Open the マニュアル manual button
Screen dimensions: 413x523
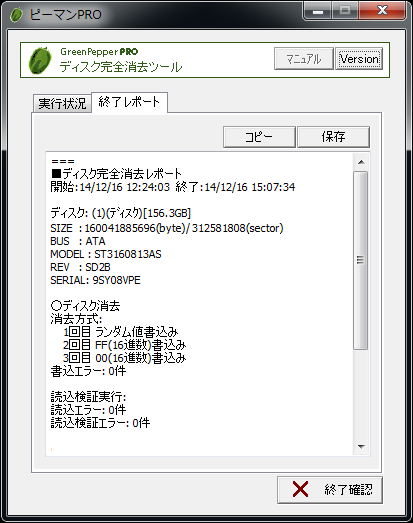point(304,59)
